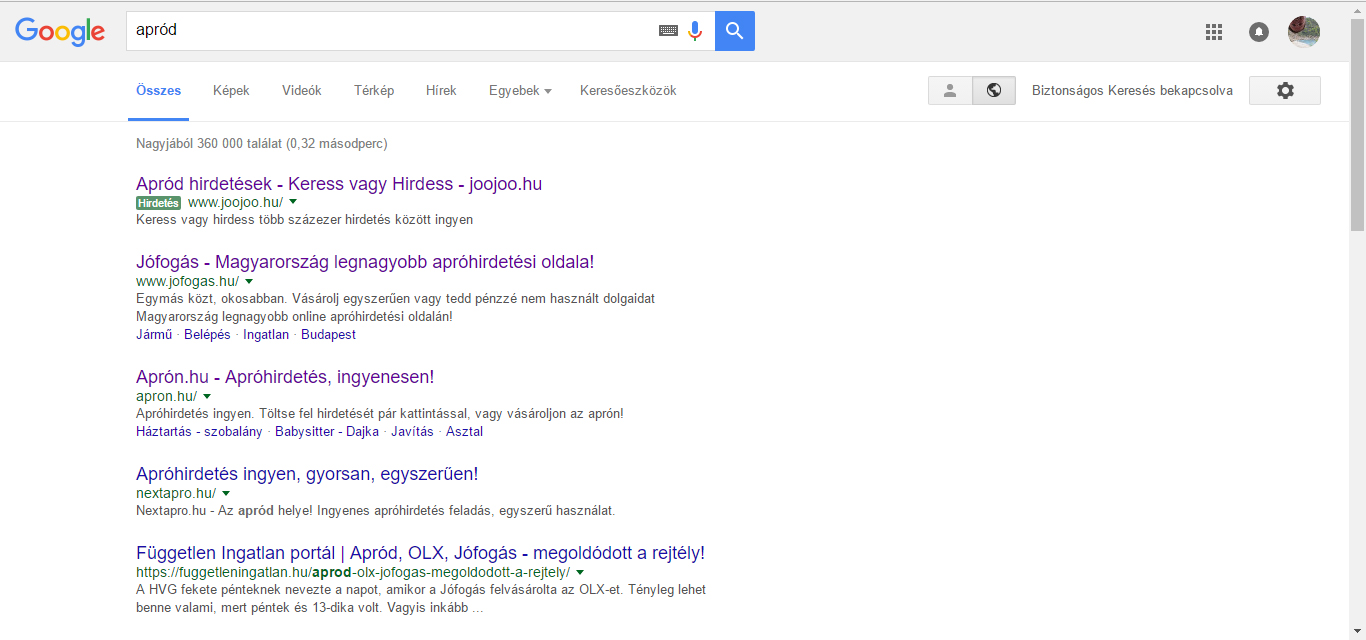Open Budapest sitelink under Jófogás
The width and height of the screenshot is (1366, 640).
click(x=328, y=335)
